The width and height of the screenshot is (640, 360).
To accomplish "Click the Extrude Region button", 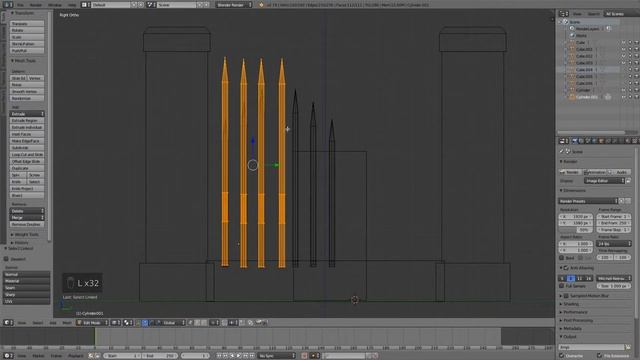I will [x=27, y=121].
